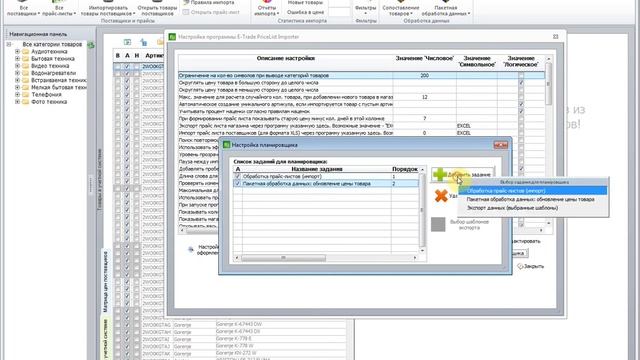The height and width of the screenshot is (360, 640).
Task: Expand the 'Телефония' category
Action: [x=17, y=95]
